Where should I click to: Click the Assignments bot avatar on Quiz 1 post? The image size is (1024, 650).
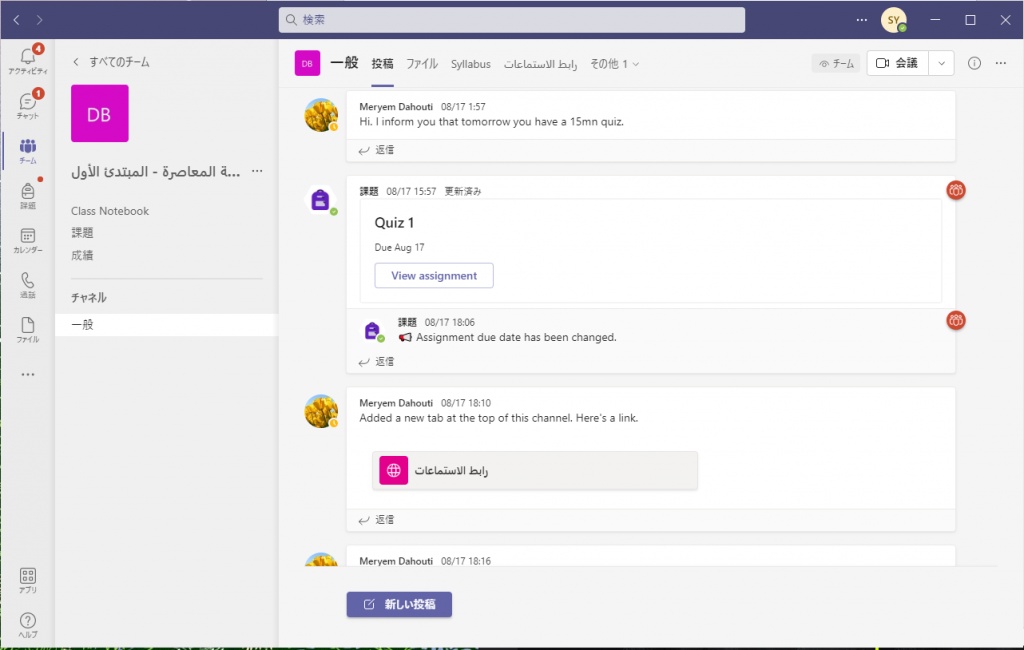320,200
